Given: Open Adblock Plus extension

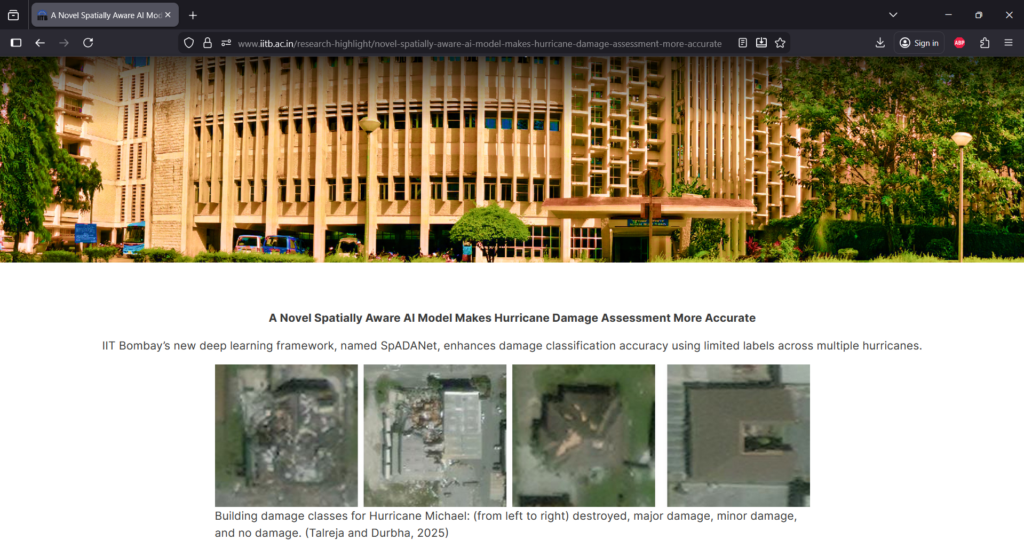Looking at the screenshot, I should coord(959,43).
